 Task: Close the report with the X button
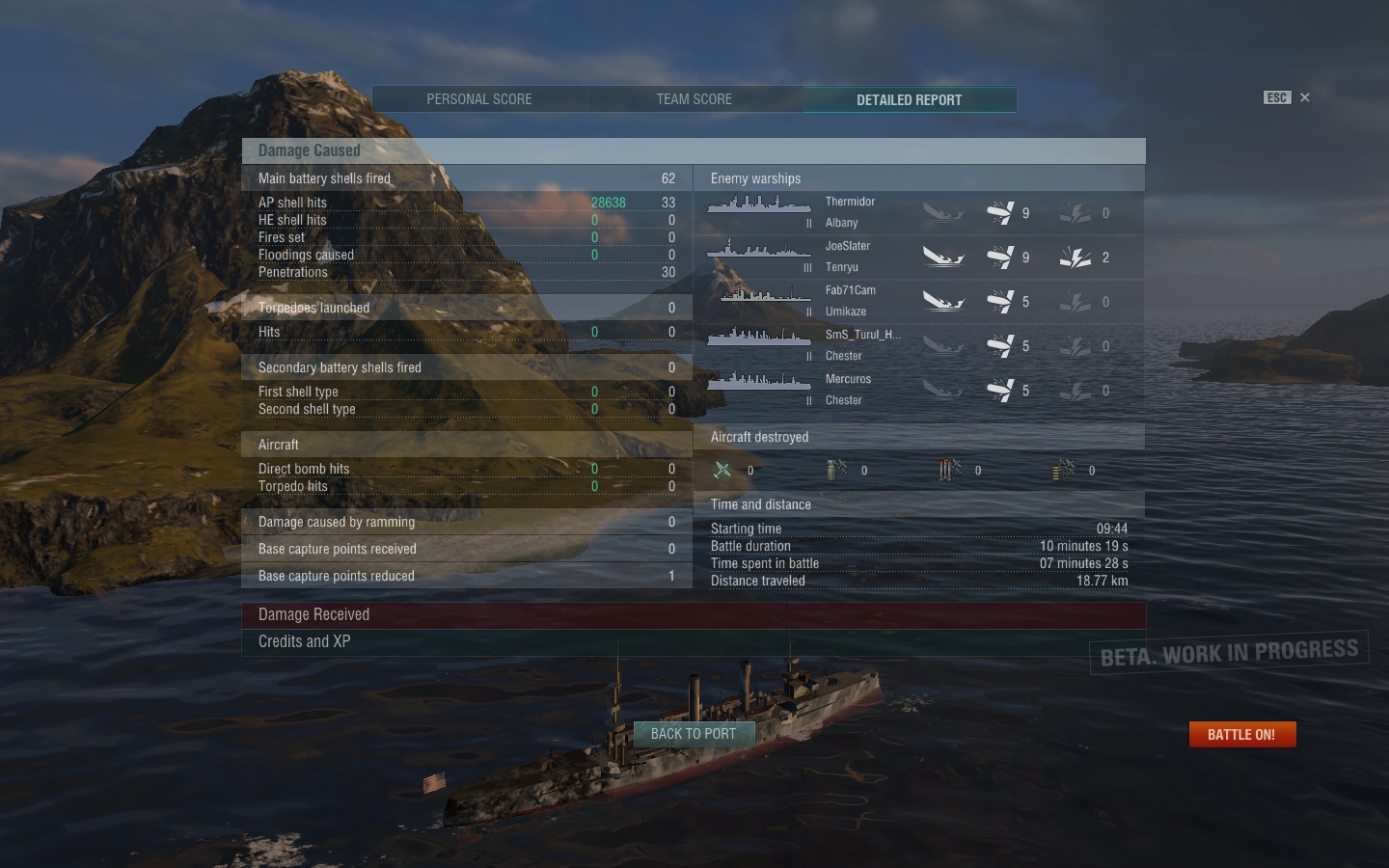pyautogui.click(x=1305, y=97)
